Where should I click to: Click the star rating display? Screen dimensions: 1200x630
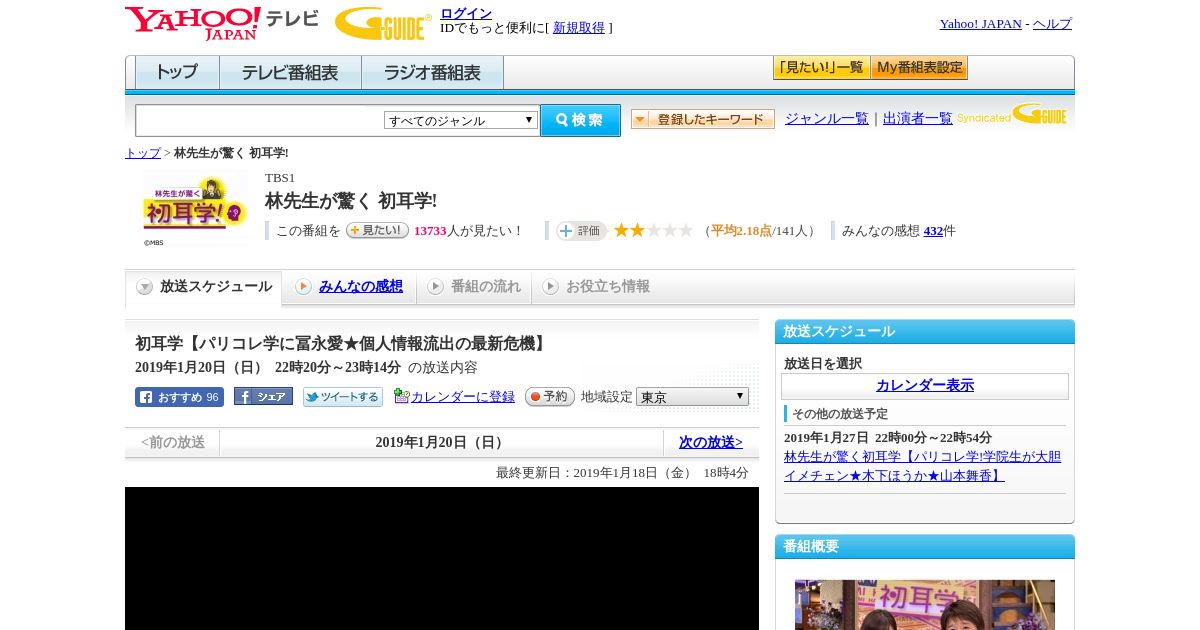pos(653,230)
